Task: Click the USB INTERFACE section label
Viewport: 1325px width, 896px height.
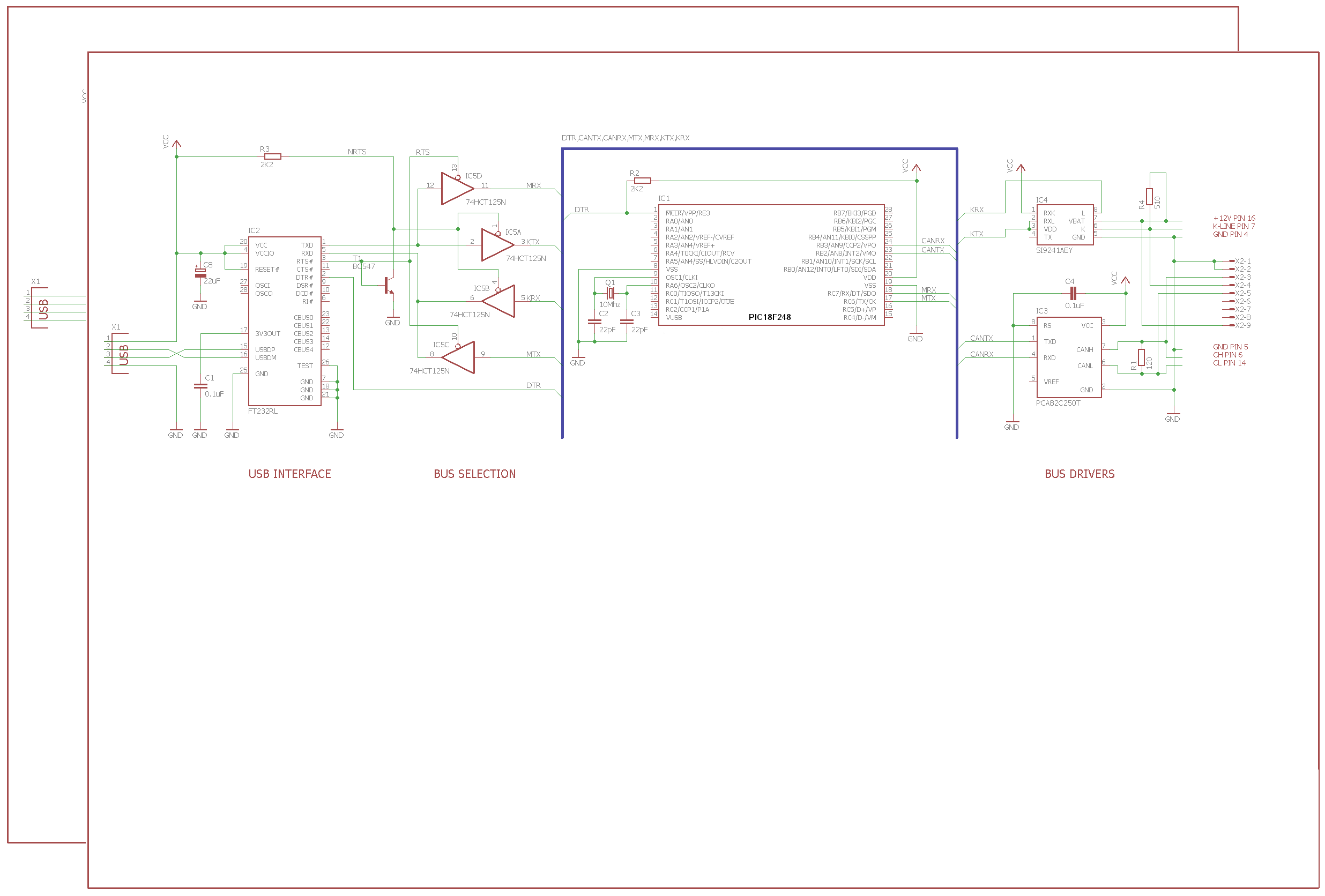Action: click(x=290, y=474)
